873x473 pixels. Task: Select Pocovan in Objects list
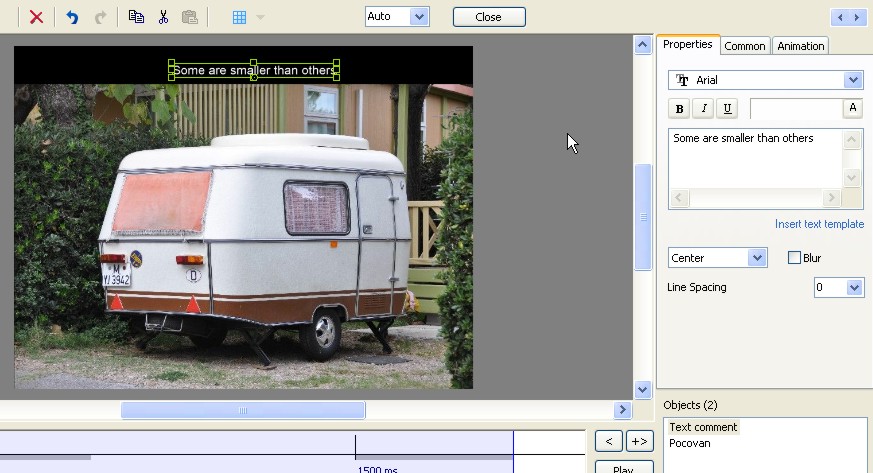pos(689,443)
